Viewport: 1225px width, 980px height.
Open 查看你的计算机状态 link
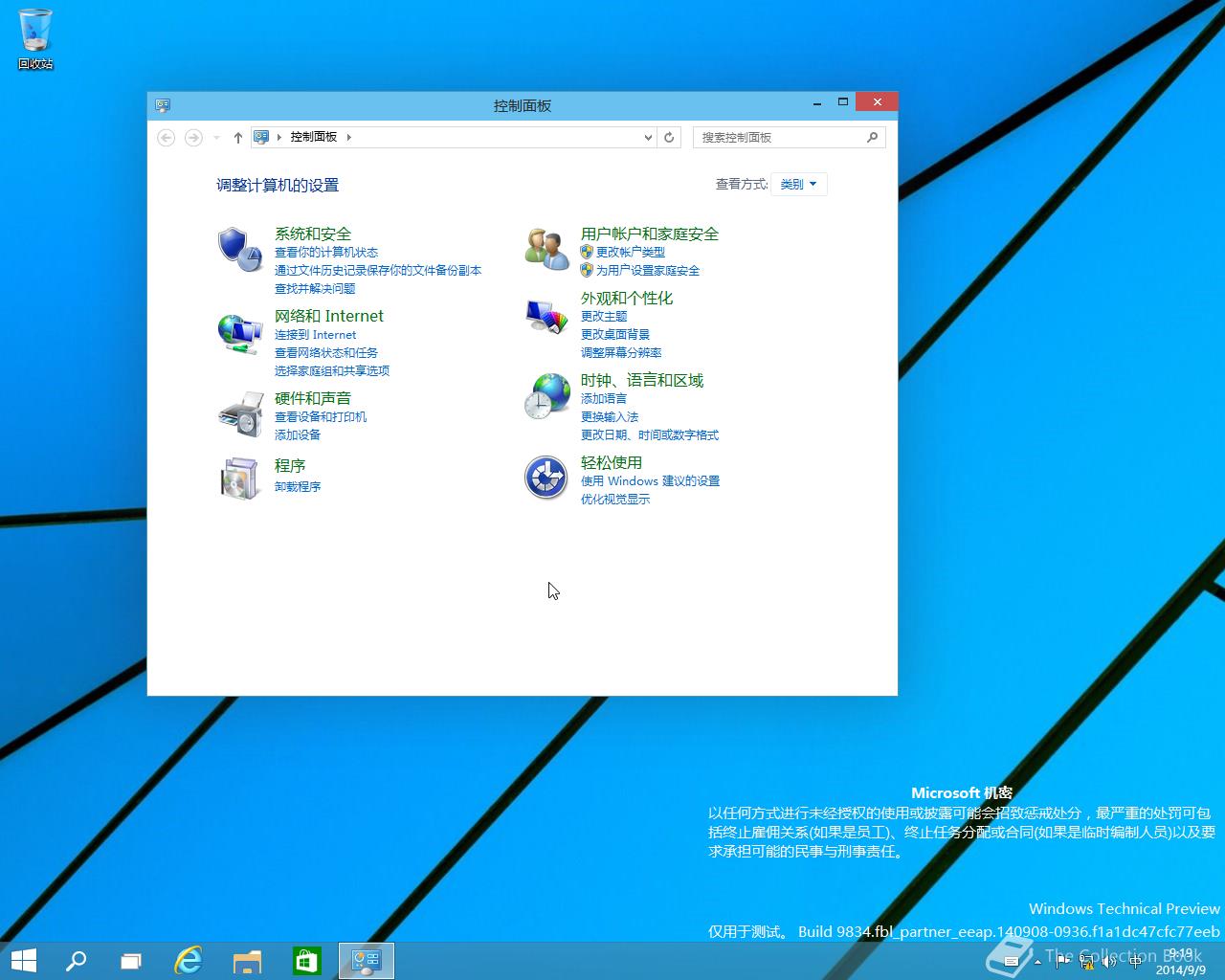click(x=326, y=252)
